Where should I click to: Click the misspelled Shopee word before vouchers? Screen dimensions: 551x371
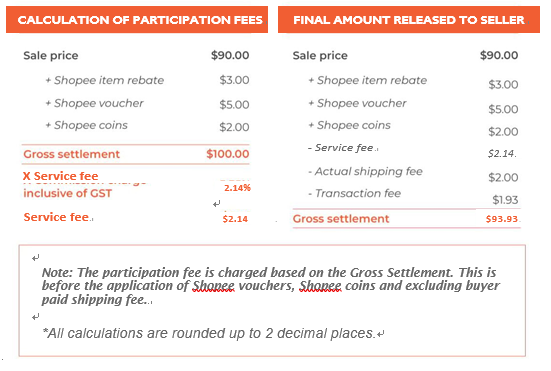213,286
